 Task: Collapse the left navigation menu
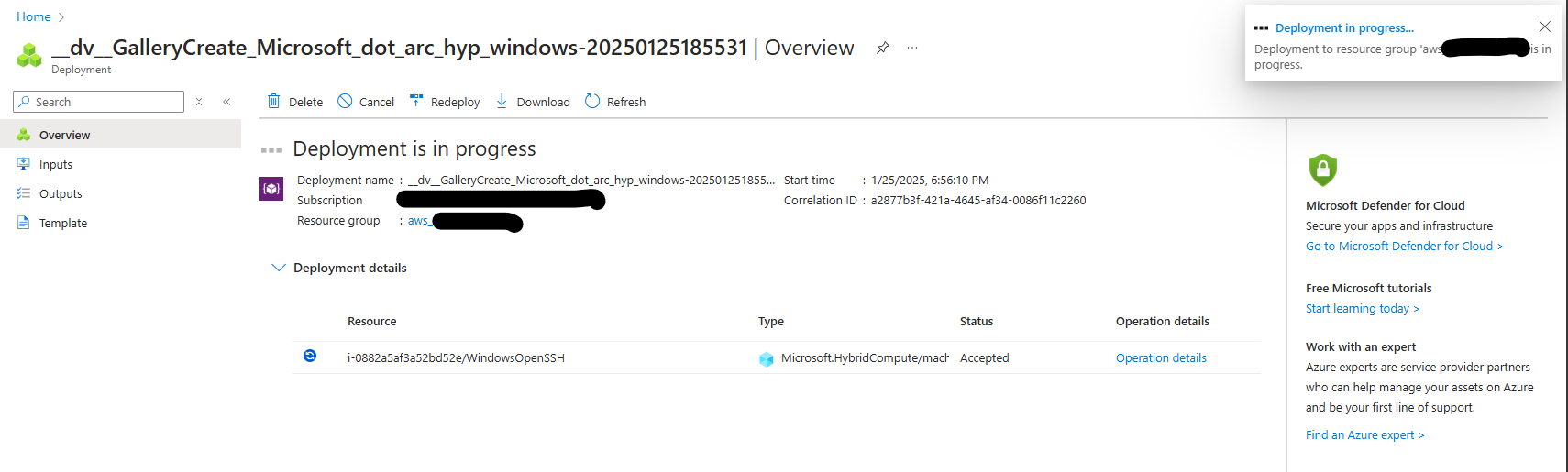tap(226, 102)
